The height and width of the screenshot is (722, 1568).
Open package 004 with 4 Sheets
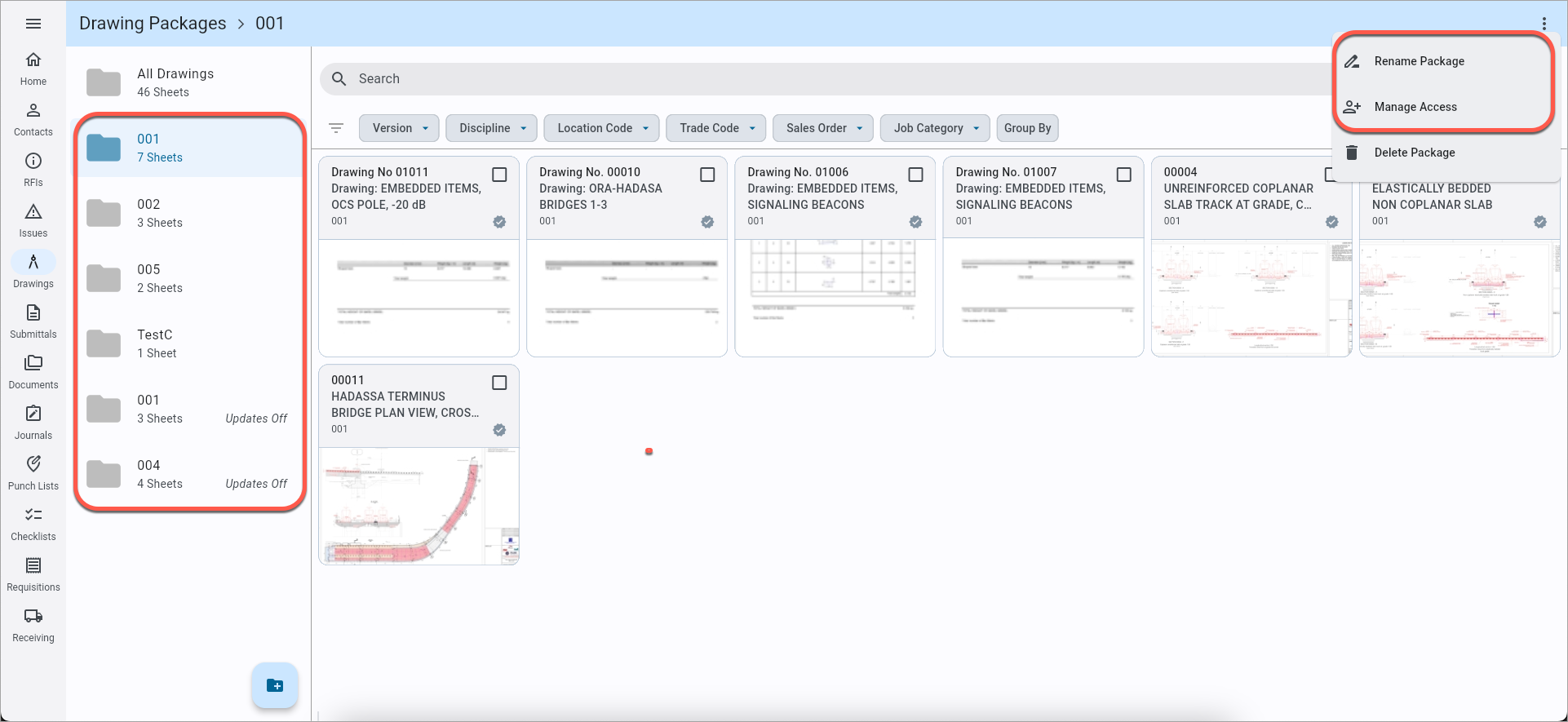[x=189, y=474]
